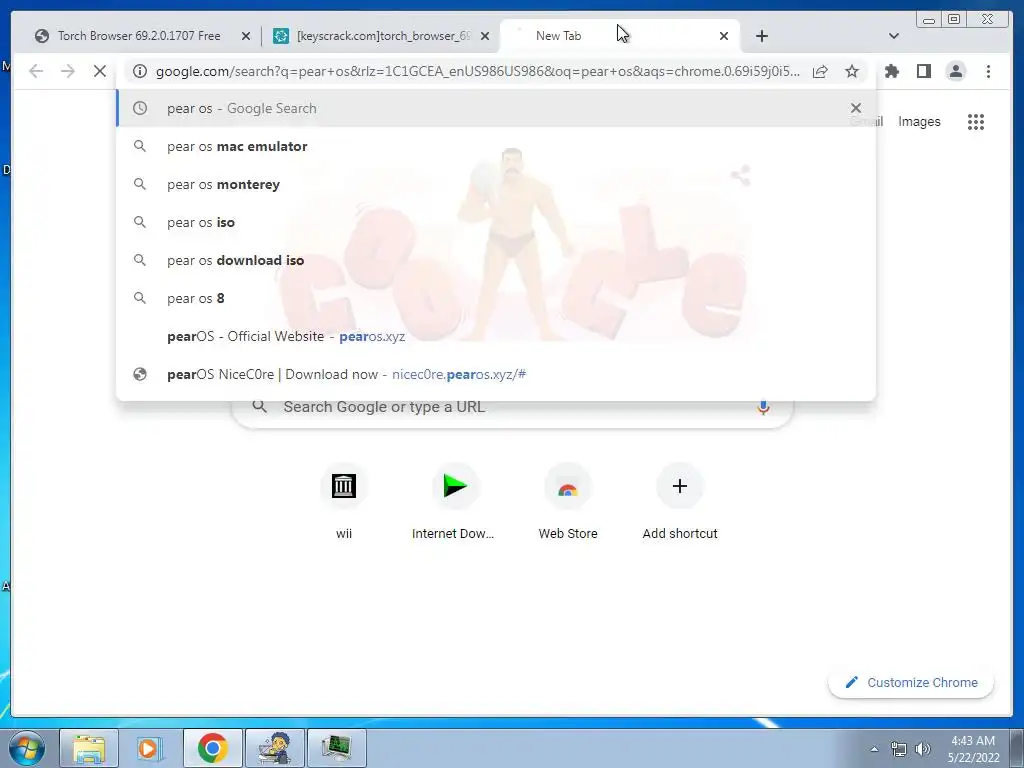
Task: Expand the tab search dropdown
Action: (x=894, y=36)
